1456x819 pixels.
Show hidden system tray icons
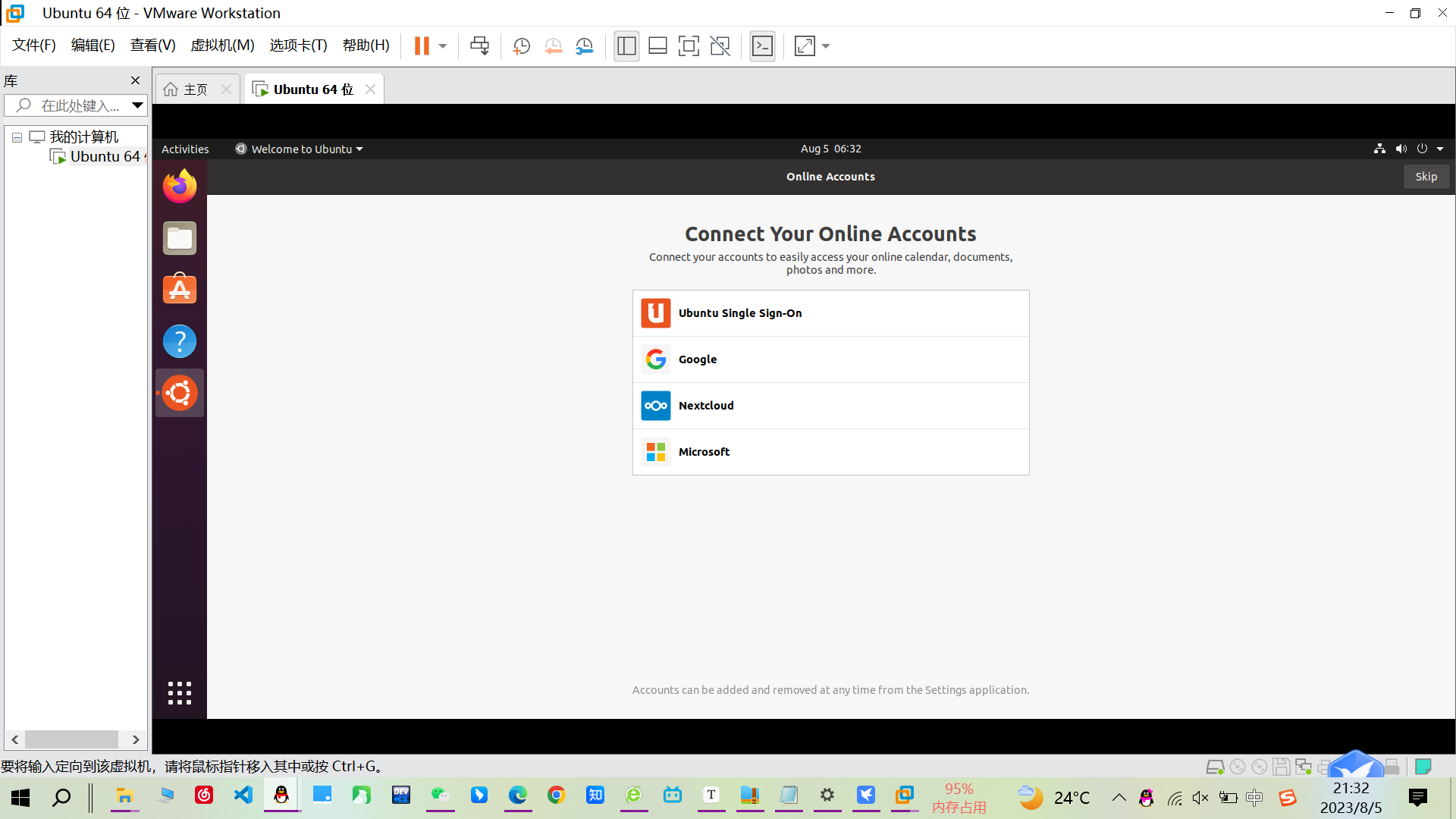1119,797
